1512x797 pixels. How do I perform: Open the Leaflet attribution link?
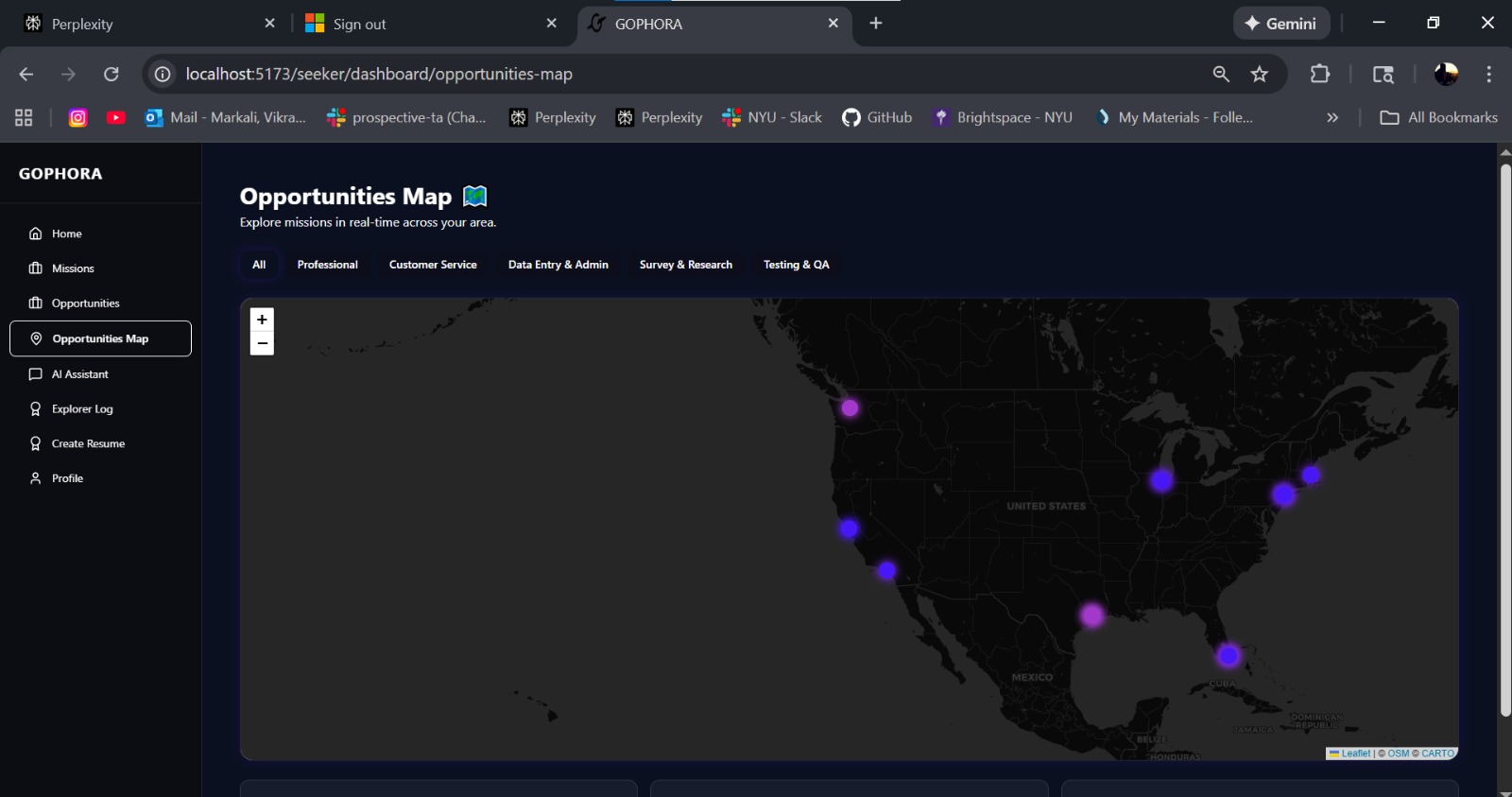point(1349,754)
